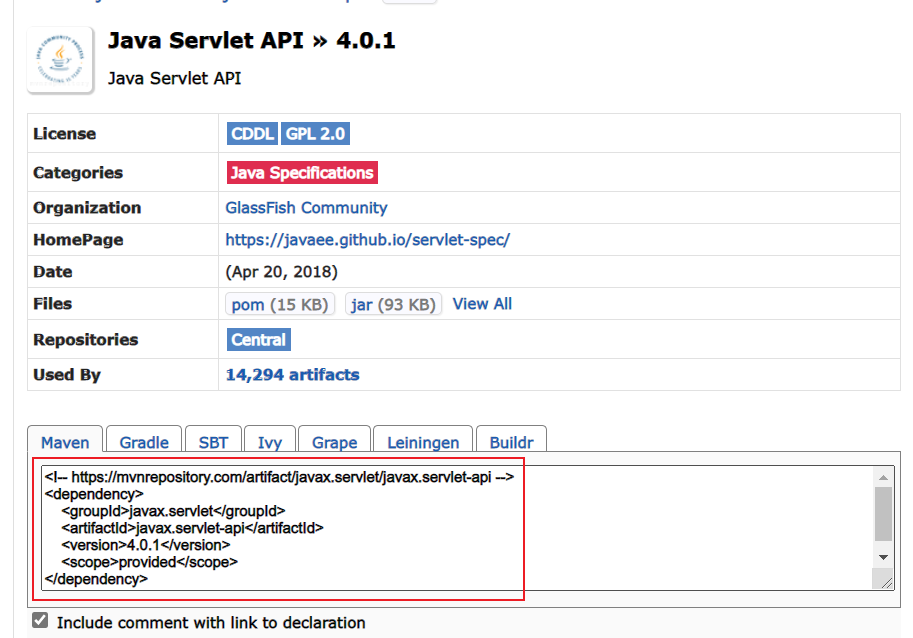
Task: Visit the javaee.github.io servlet-spec homepage
Action: tap(367, 240)
